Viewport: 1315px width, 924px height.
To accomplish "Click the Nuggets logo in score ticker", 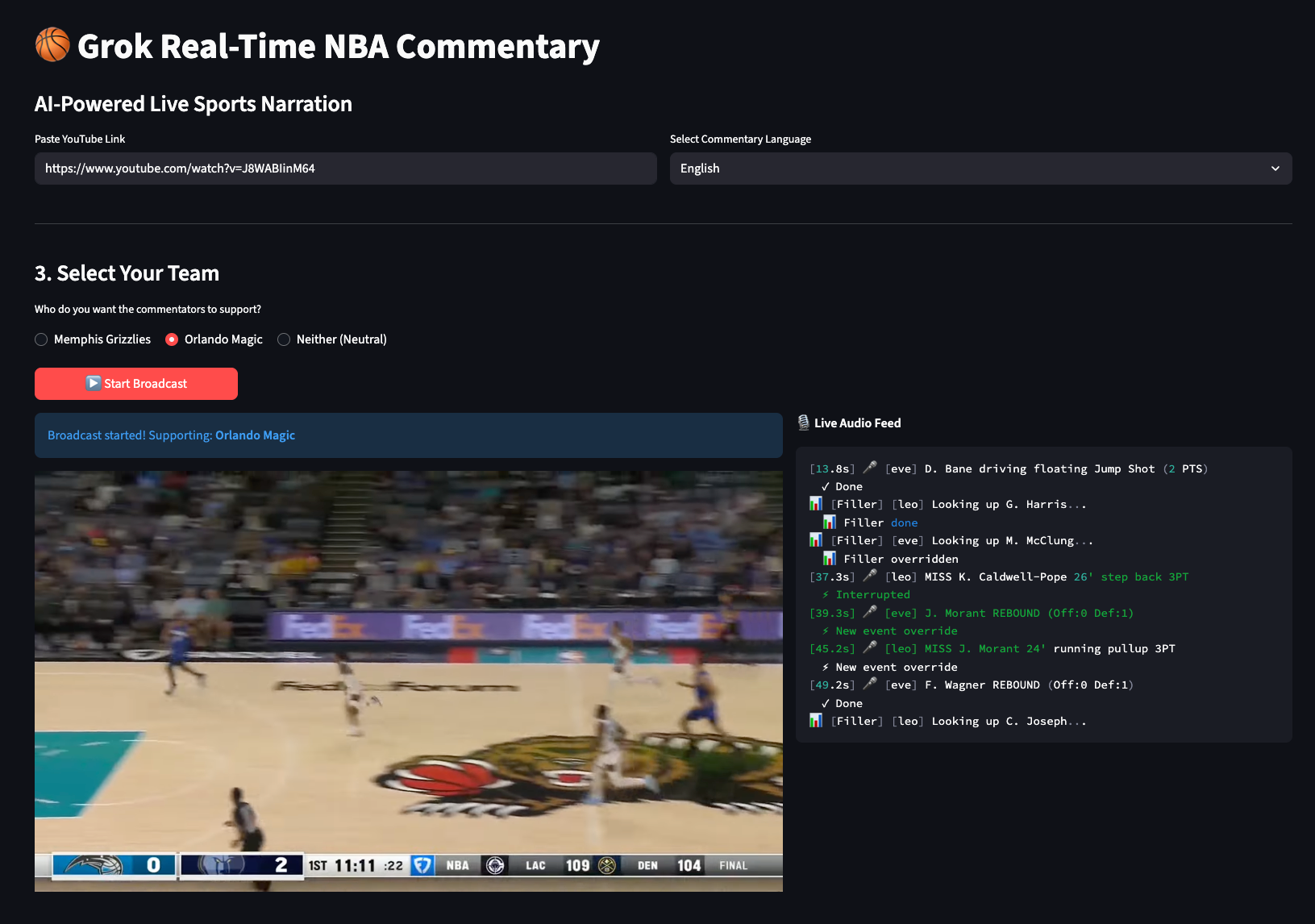I will click(606, 865).
